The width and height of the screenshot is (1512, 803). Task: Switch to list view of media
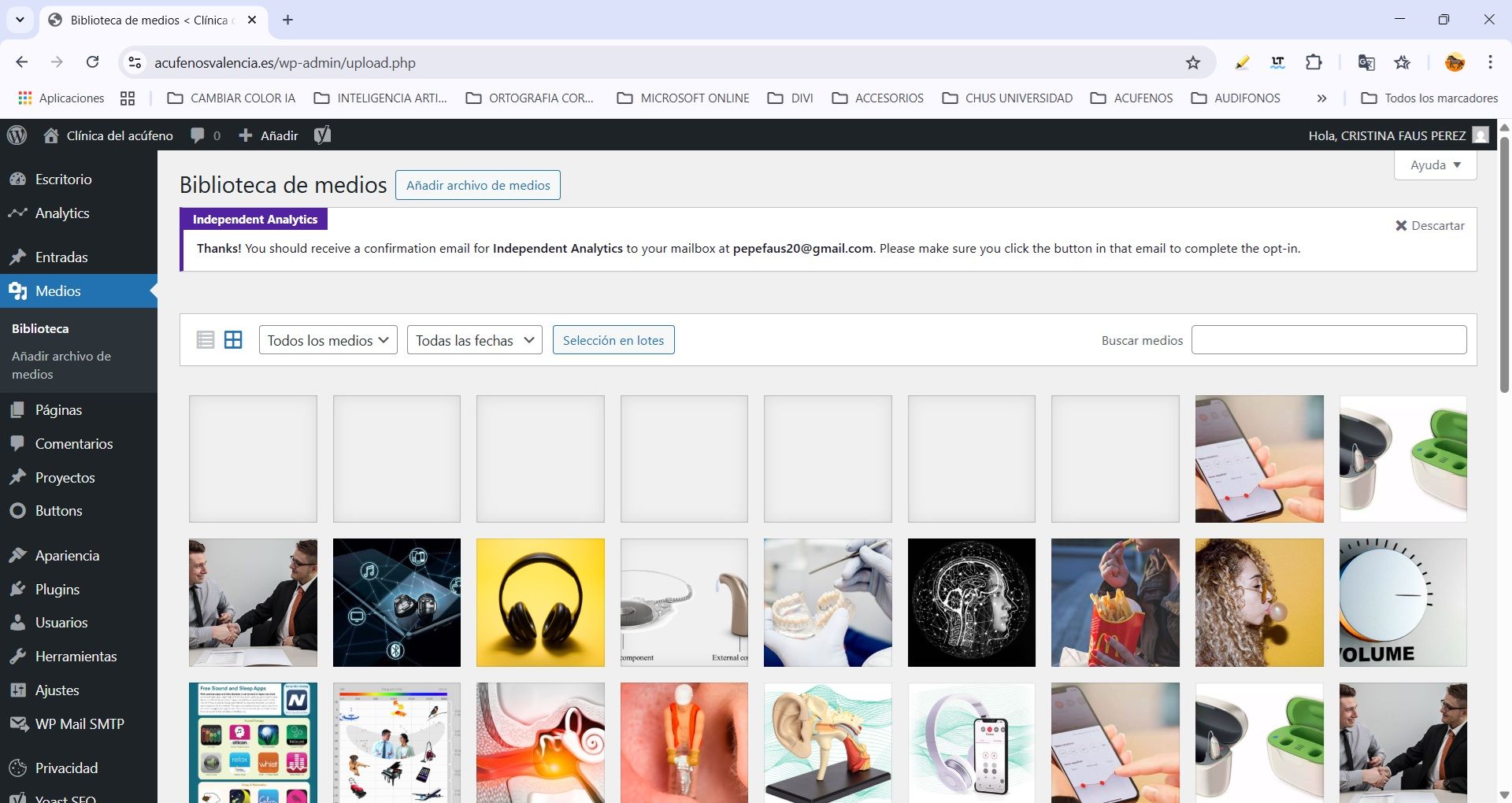tap(206, 340)
